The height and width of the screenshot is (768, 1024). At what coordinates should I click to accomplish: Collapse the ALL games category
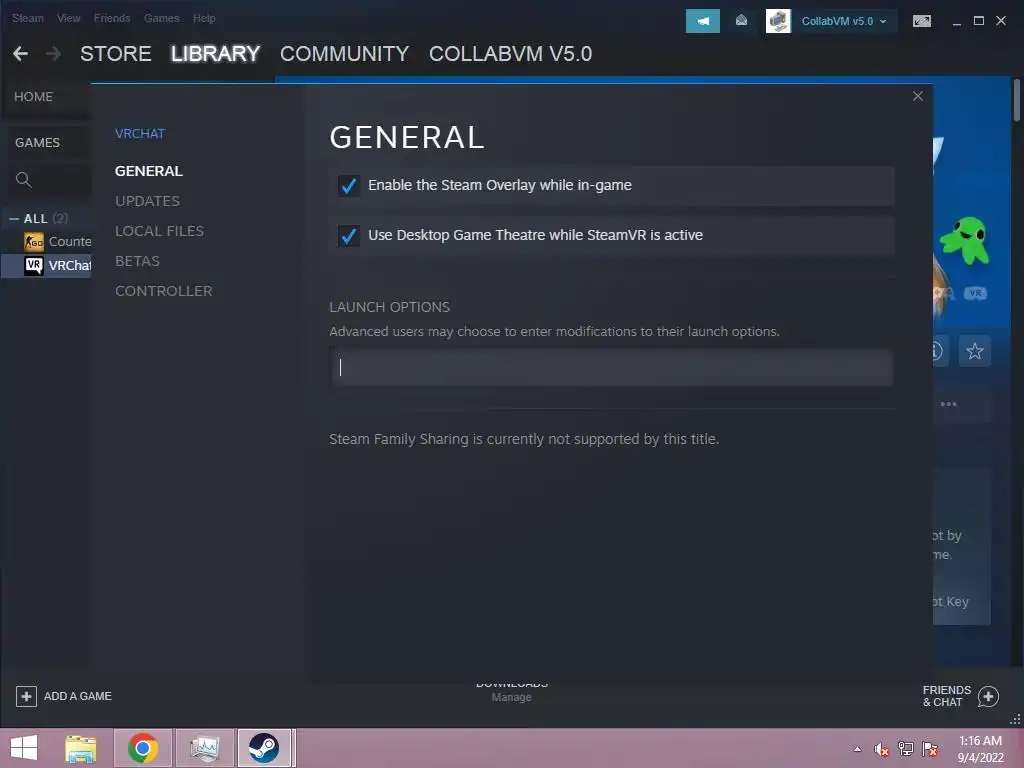click(14, 219)
